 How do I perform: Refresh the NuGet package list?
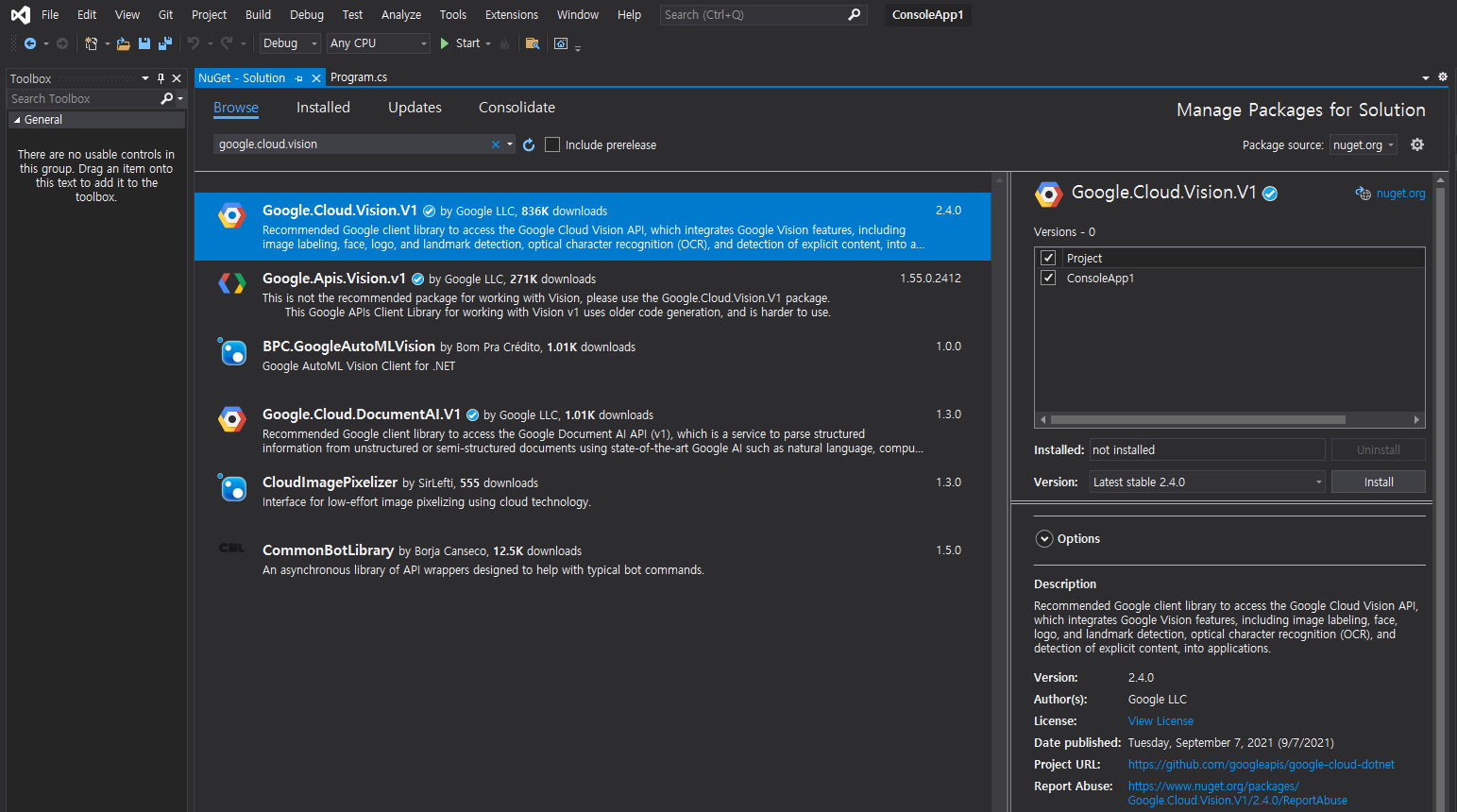529,144
